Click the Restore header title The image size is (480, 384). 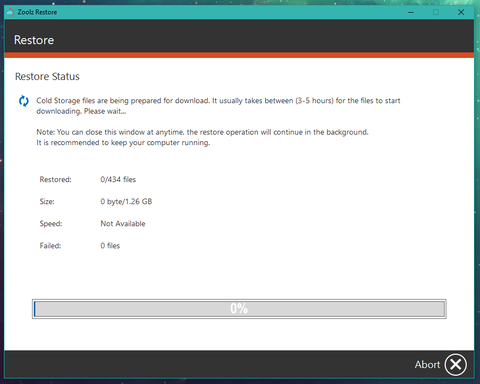pos(34,40)
